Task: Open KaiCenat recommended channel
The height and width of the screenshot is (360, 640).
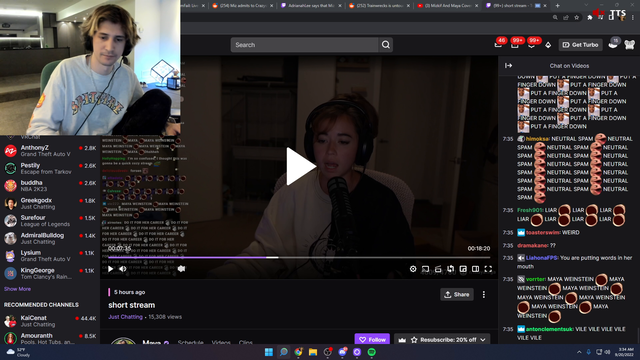Action: pyautogui.click(x=50, y=321)
